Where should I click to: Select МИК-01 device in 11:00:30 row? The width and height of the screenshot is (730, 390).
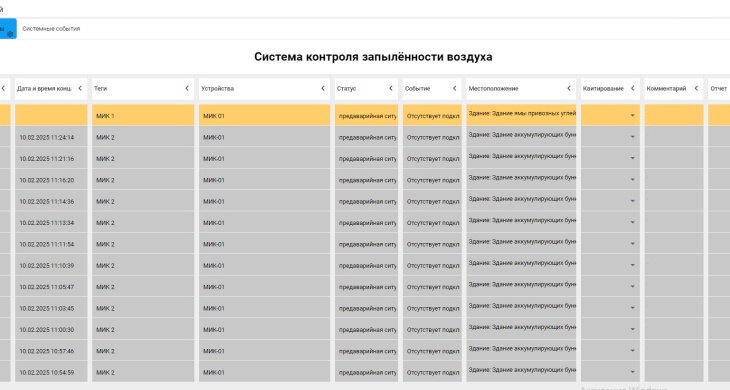coord(264,330)
